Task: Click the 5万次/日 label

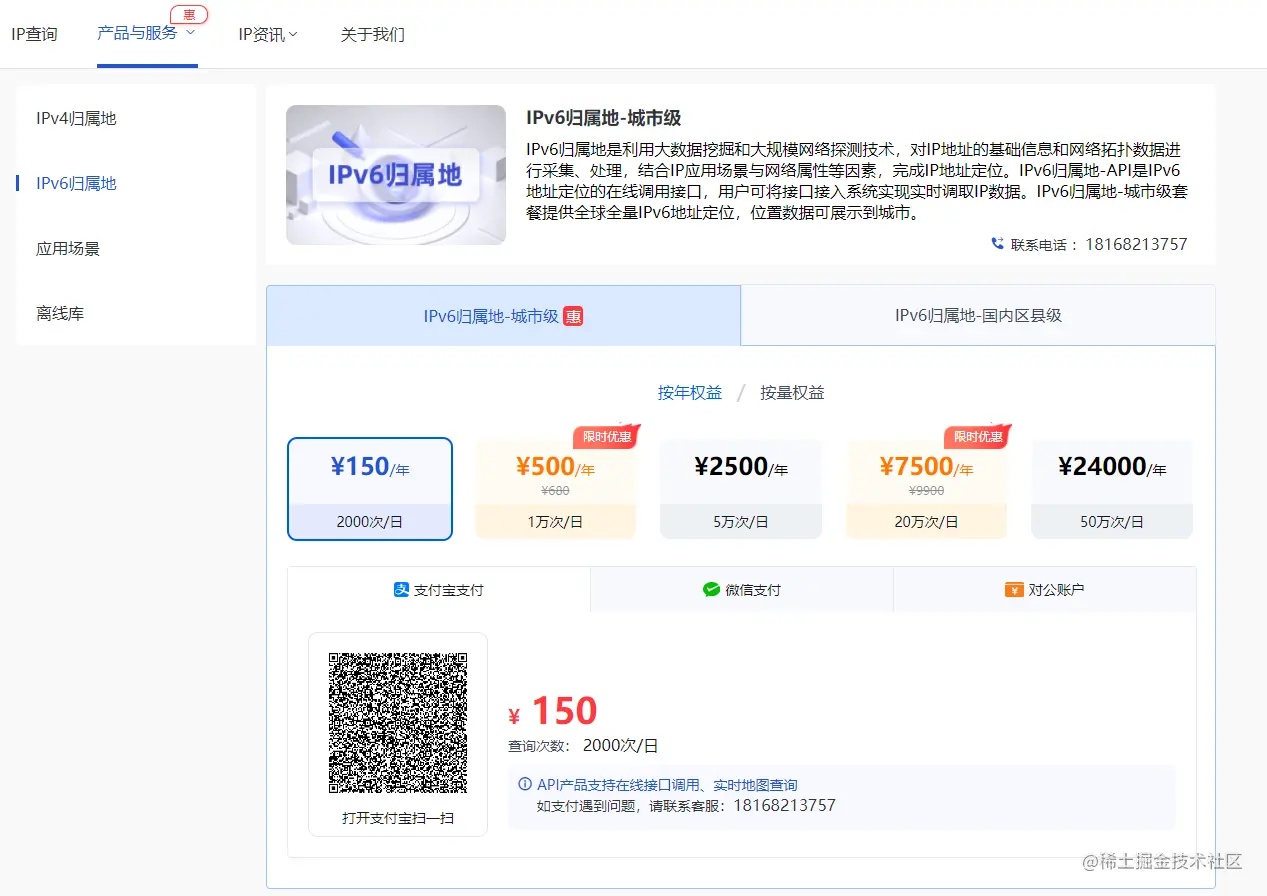Action: [x=741, y=522]
